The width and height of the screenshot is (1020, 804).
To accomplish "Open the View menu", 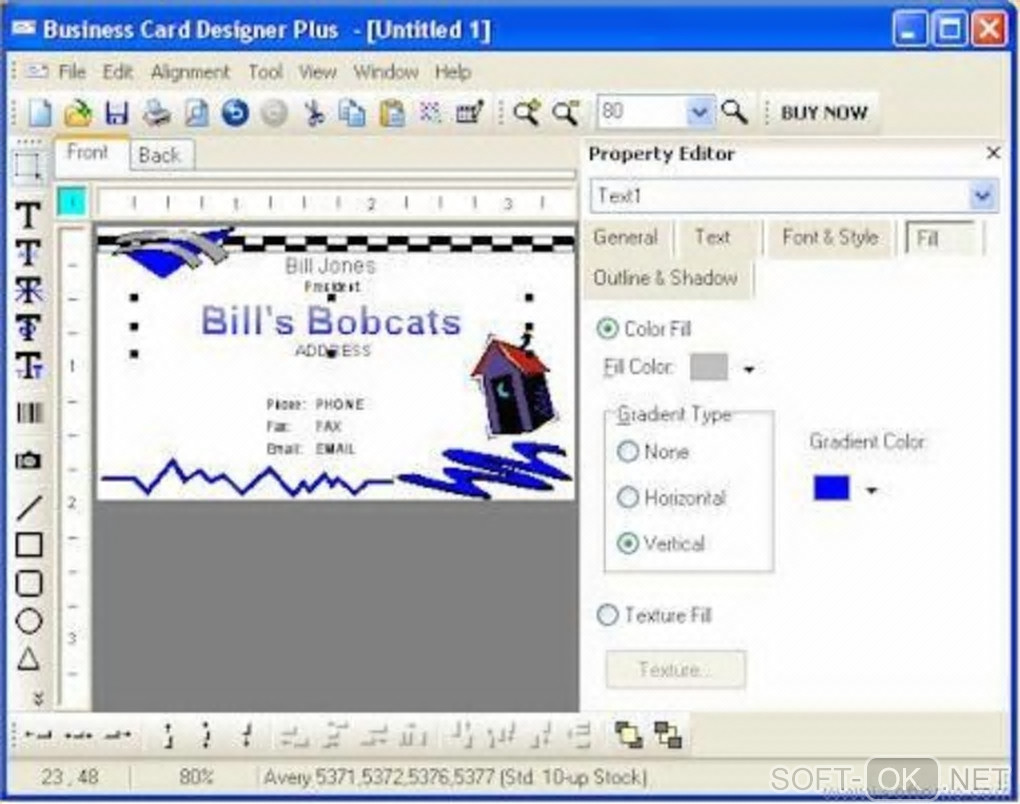I will click(x=317, y=72).
